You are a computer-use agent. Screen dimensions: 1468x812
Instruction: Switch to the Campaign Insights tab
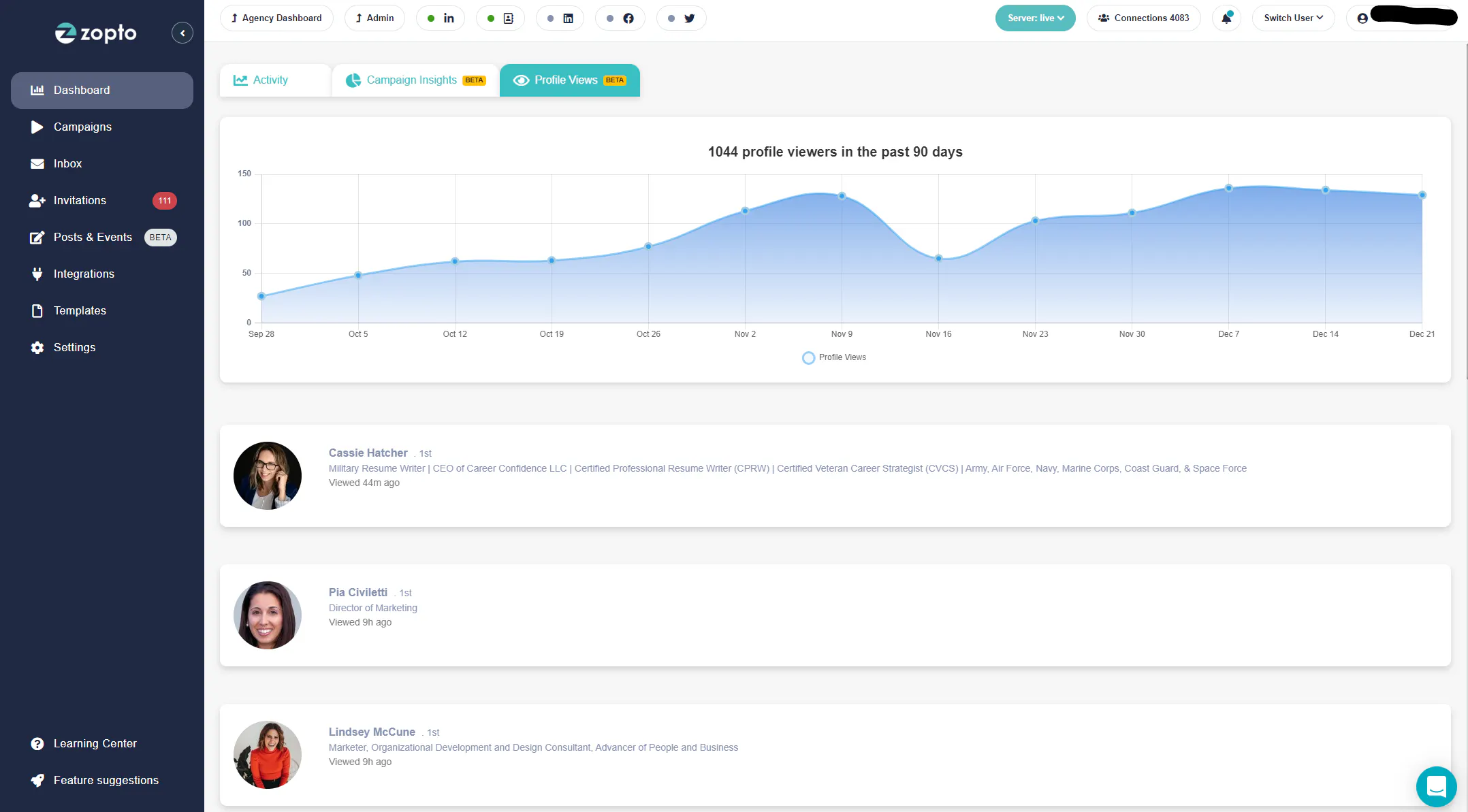click(x=415, y=80)
